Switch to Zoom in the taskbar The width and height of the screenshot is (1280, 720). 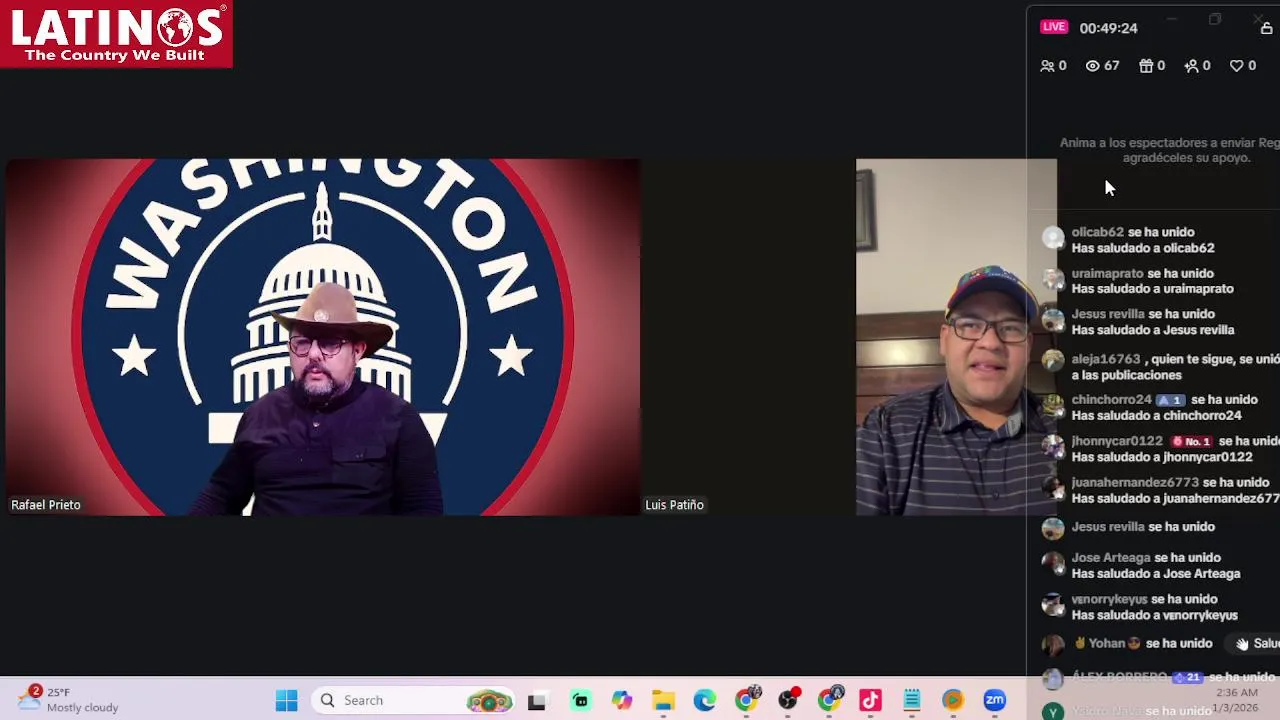pos(994,701)
